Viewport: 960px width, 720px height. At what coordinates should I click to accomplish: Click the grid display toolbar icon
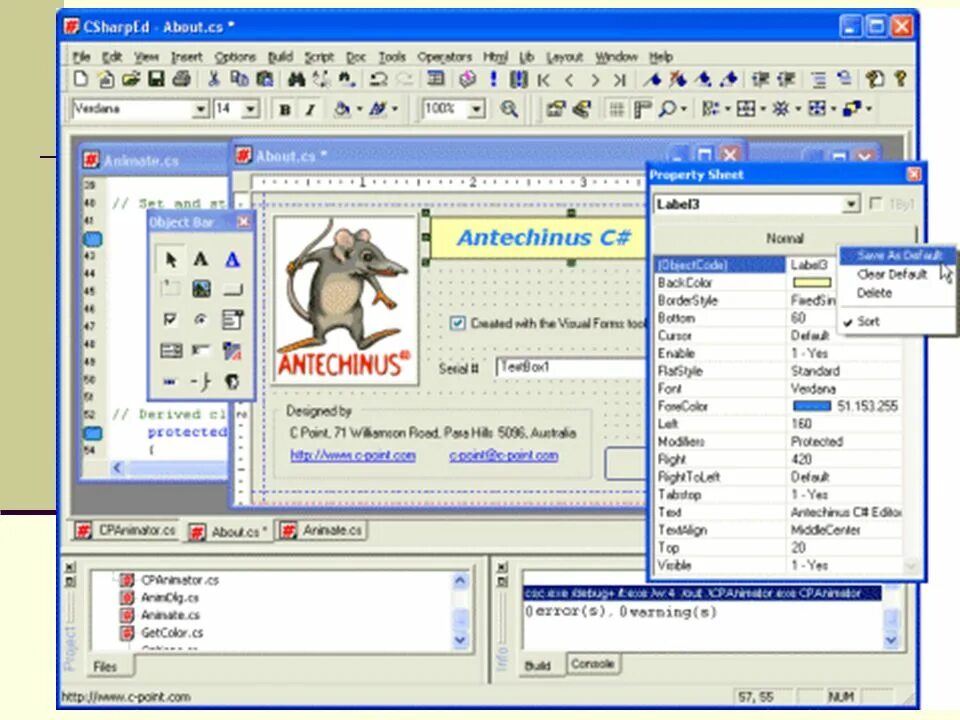click(x=616, y=109)
